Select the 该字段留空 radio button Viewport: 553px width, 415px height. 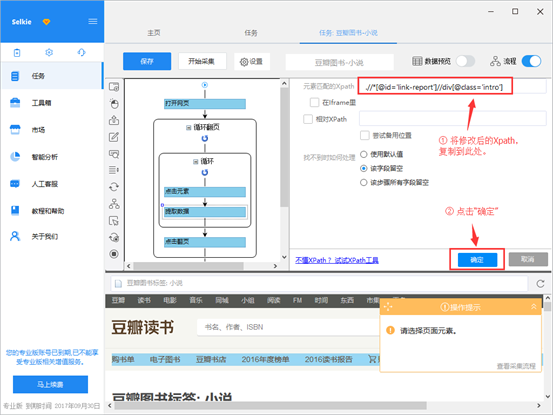[x=364, y=169]
